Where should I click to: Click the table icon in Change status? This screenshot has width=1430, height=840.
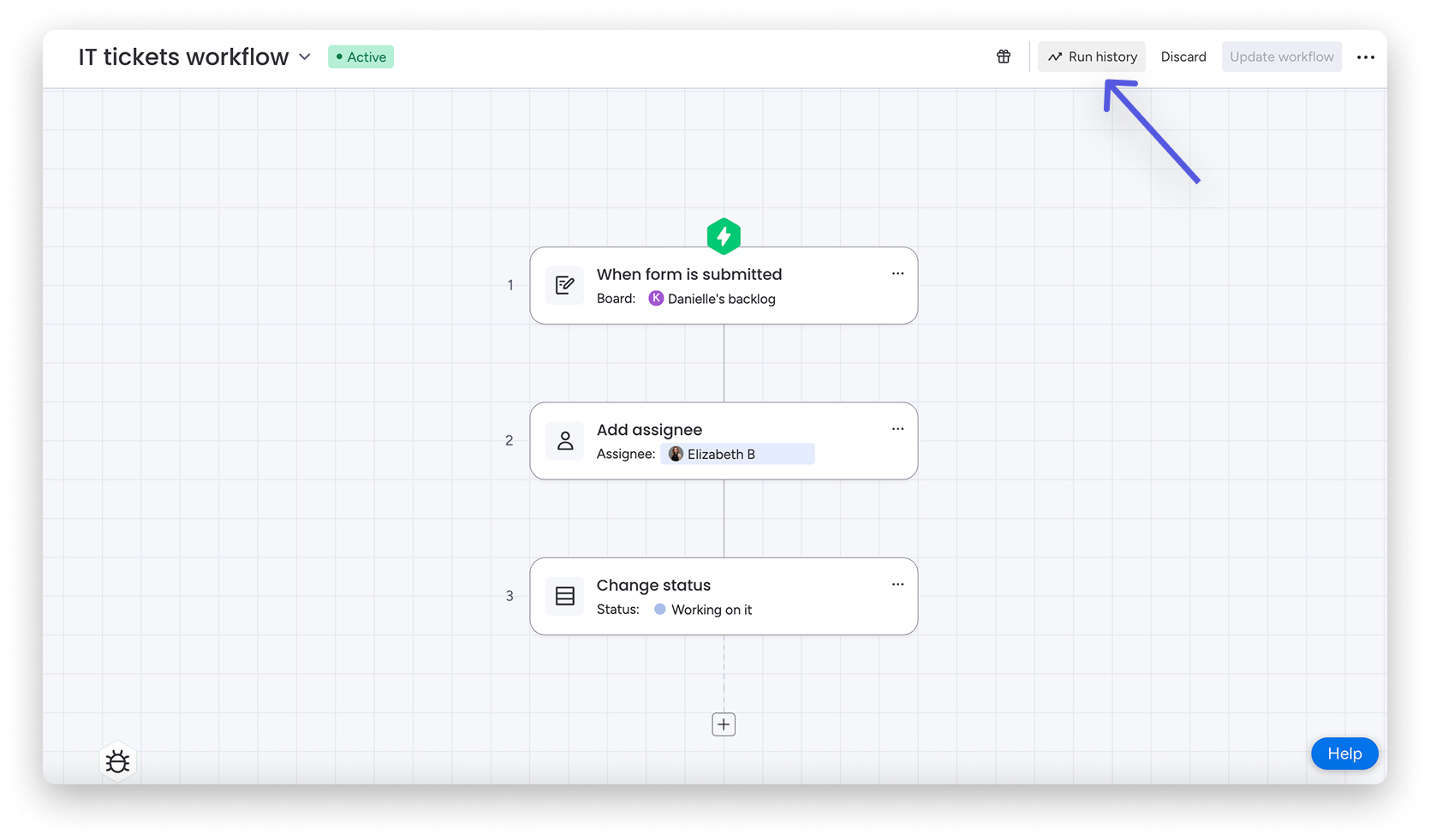565,596
